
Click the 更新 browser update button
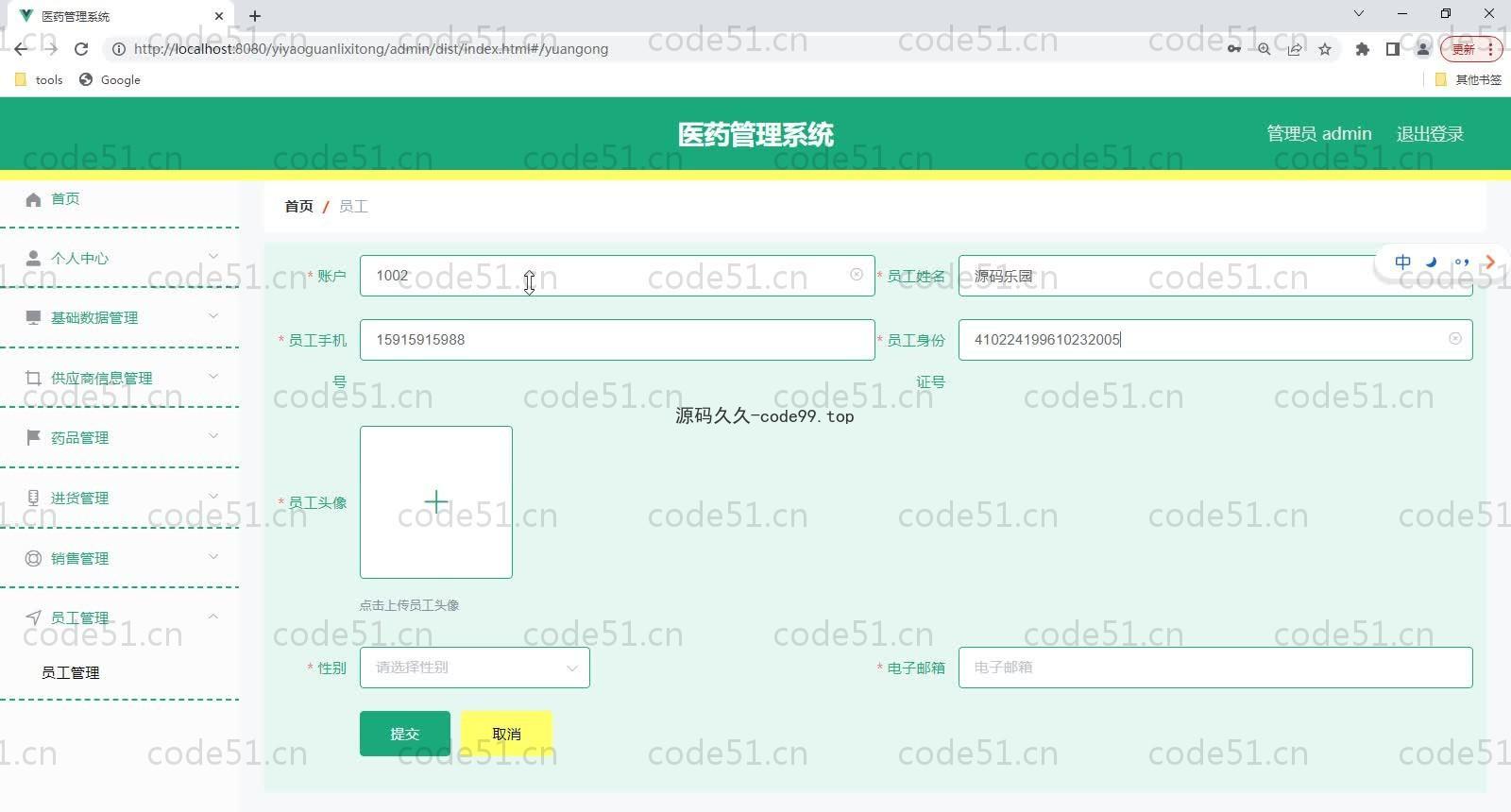coord(1470,49)
